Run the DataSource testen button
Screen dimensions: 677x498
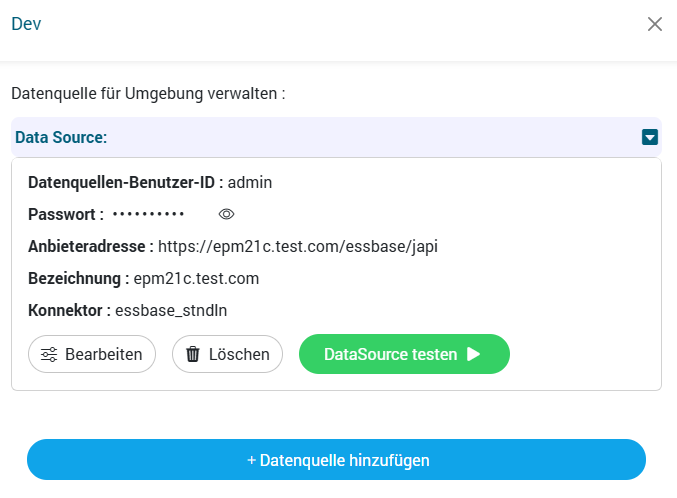point(404,354)
